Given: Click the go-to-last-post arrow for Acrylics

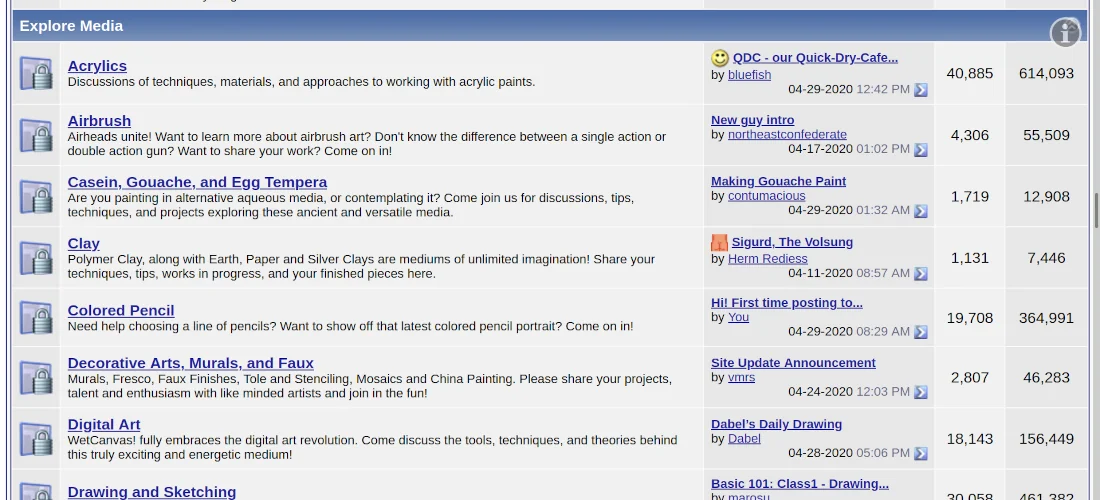Looking at the screenshot, I should point(921,90).
